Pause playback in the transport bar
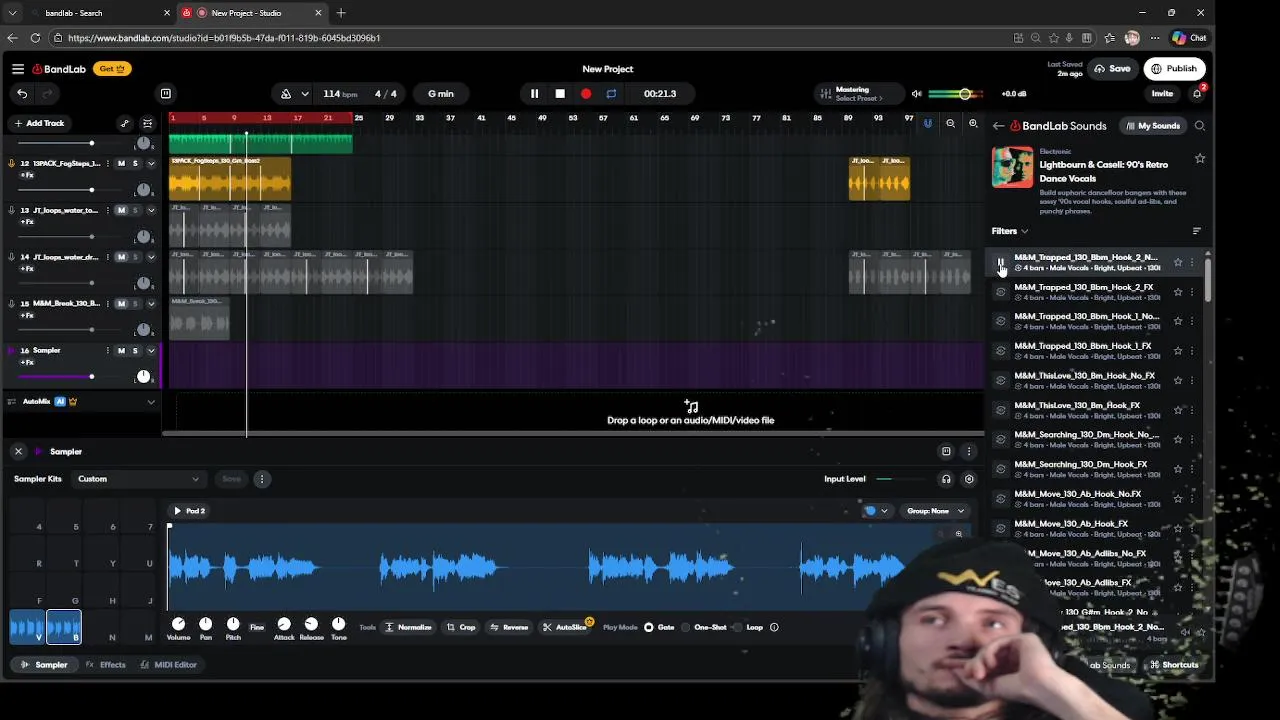The width and height of the screenshot is (1280, 720). click(534, 94)
